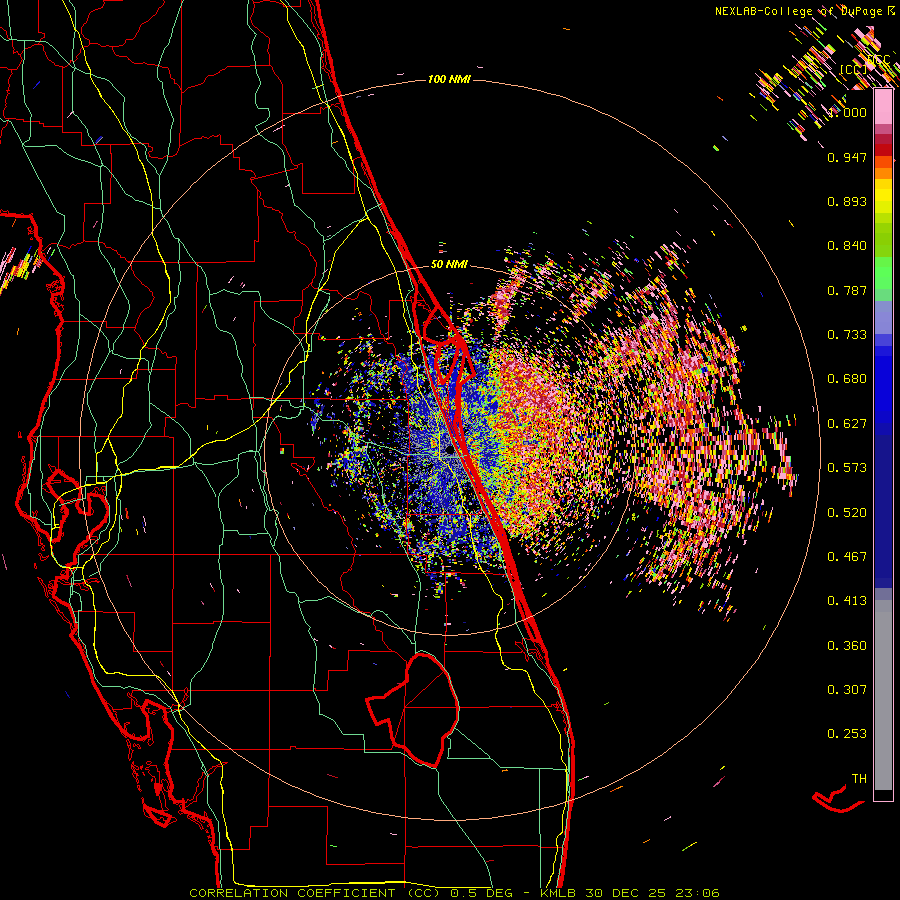Select the 0.627 value on the color scale
This screenshot has width=900, height=900.
click(x=847, y=424)
